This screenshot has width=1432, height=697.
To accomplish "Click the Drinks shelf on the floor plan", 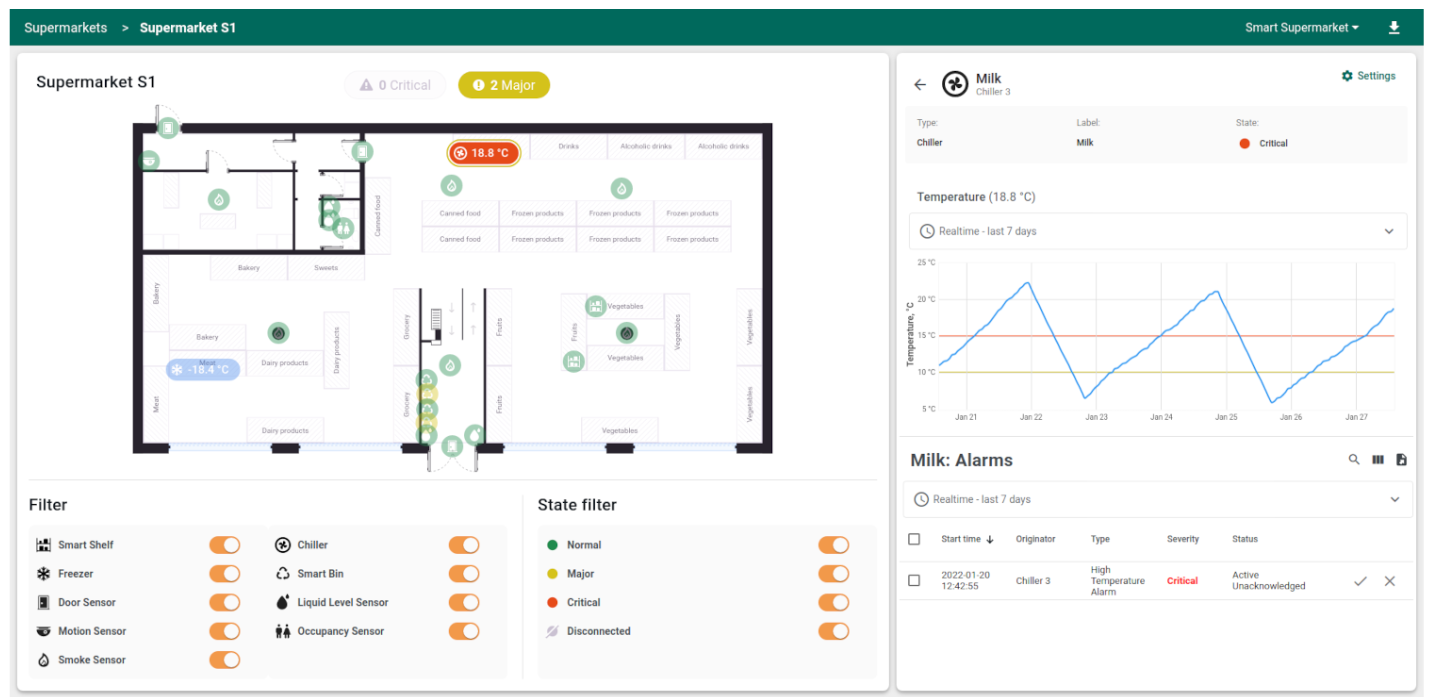I will coord(568,146).
